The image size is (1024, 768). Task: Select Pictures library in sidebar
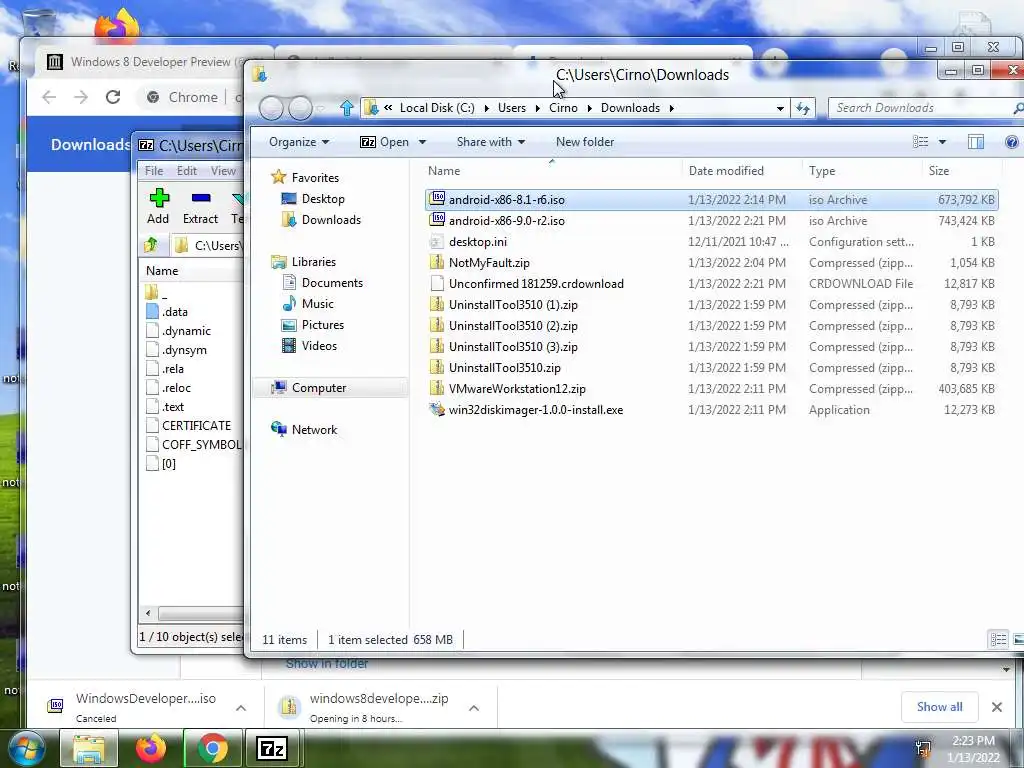click(x=312, y=325)
